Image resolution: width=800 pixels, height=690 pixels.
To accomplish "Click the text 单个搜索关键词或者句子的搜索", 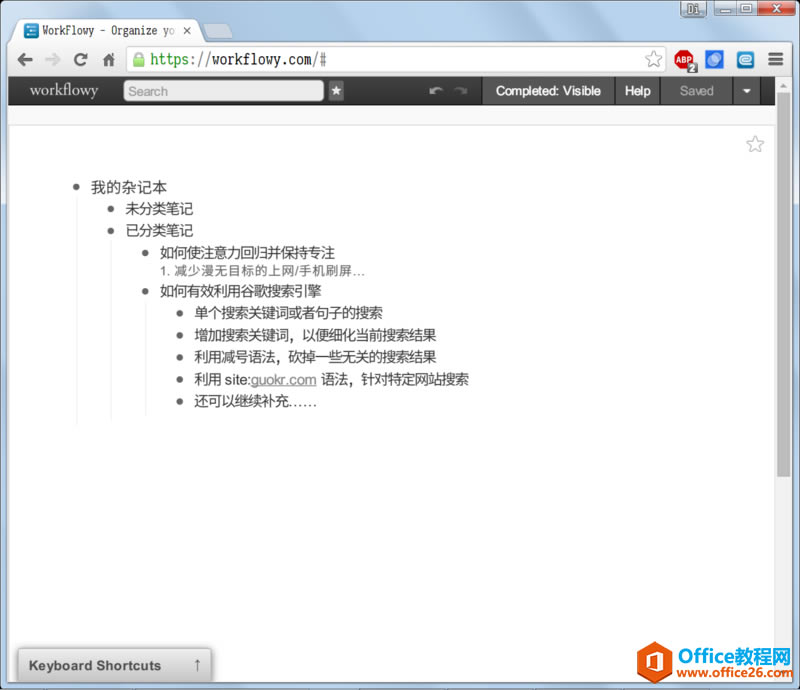I will pos(288,313).
